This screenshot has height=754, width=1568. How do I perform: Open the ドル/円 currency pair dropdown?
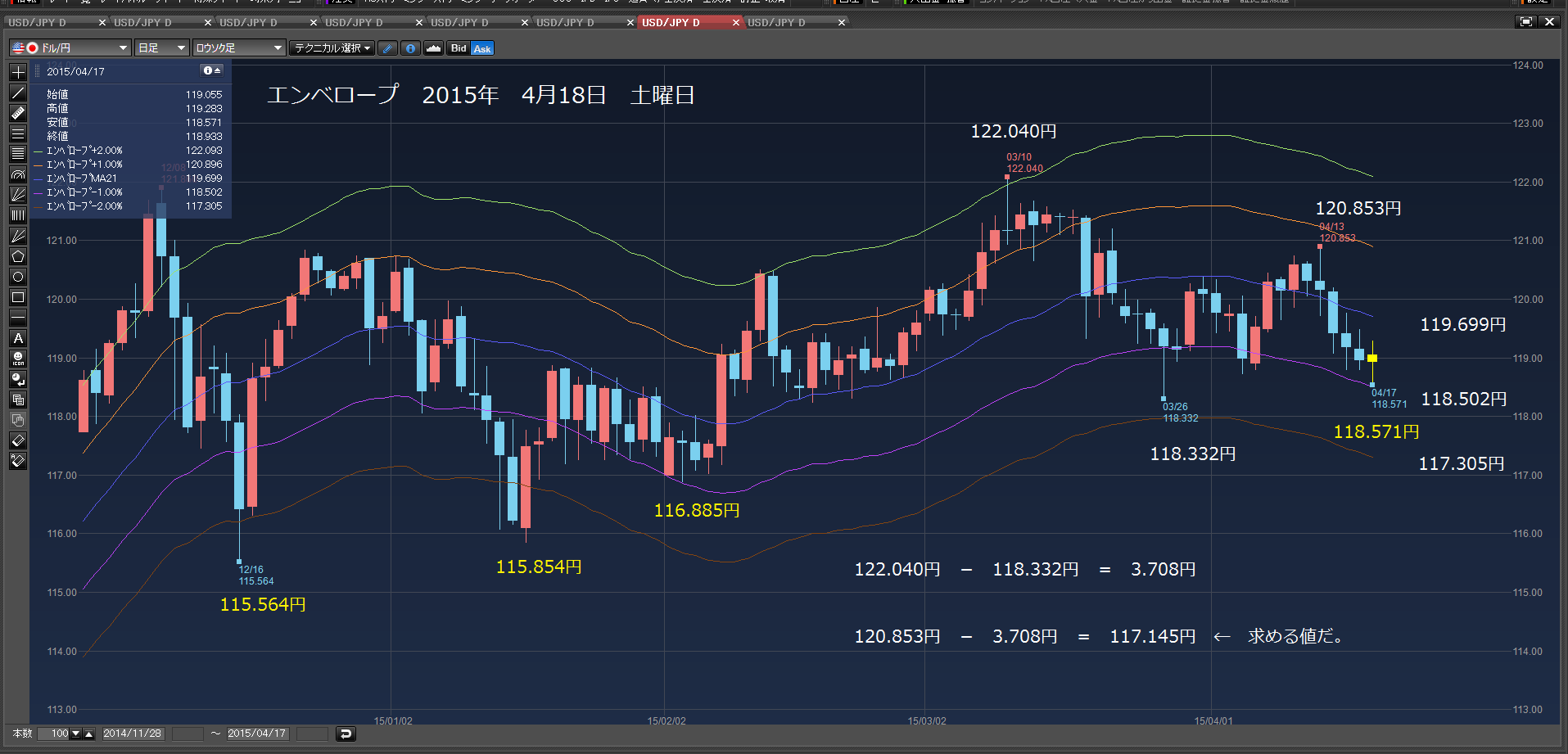(x=70, y=48)
